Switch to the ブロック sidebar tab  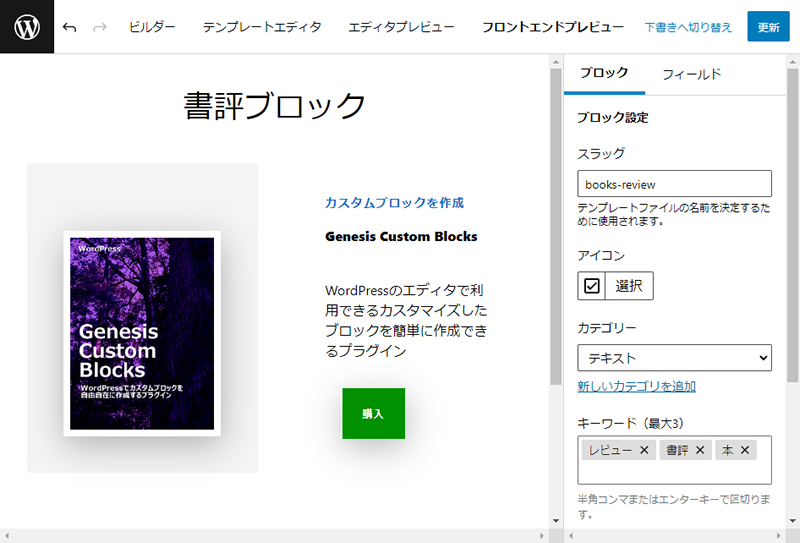[x=604, y=73]
